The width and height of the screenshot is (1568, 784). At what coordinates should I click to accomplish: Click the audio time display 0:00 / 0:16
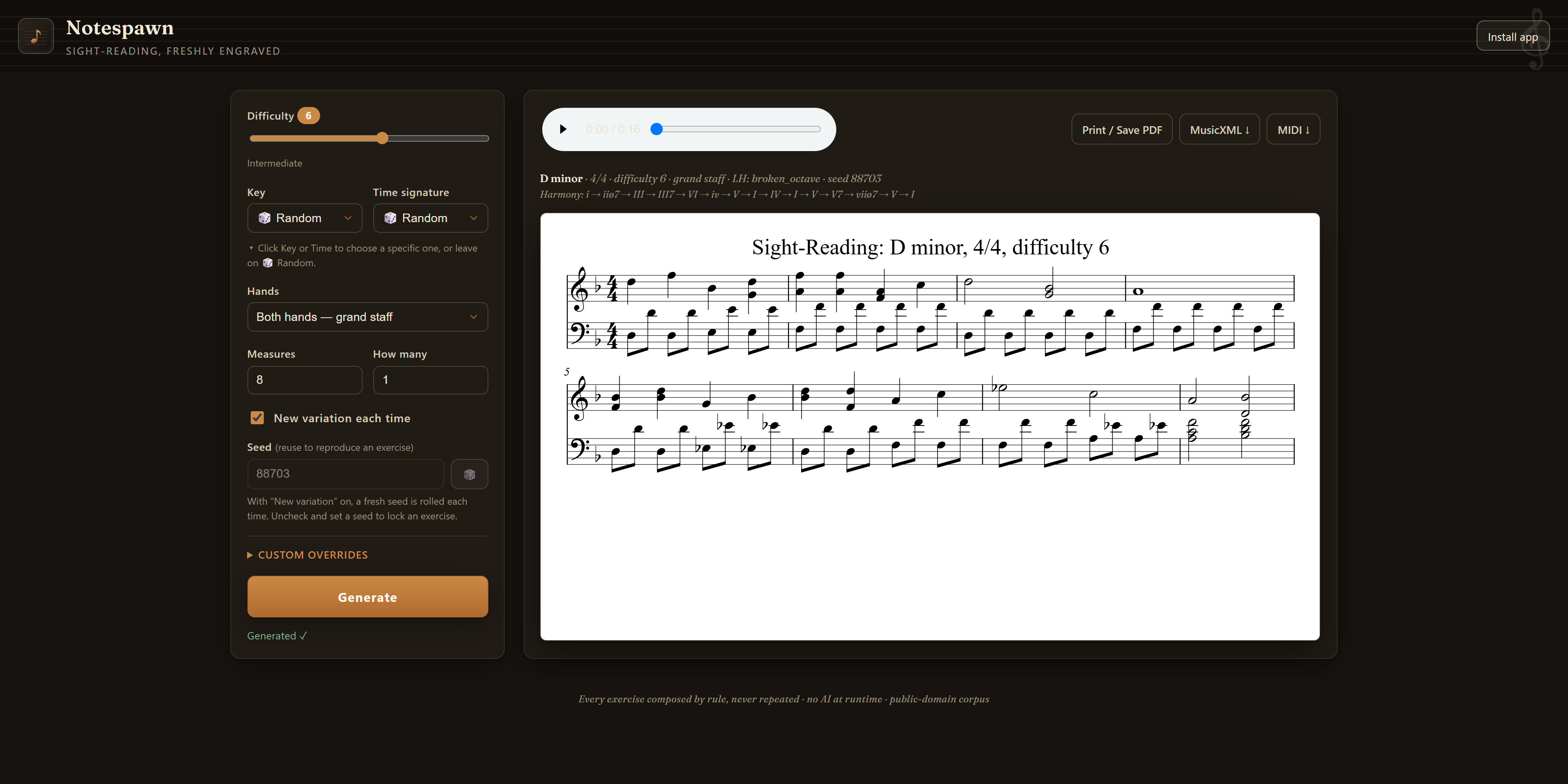613,129
